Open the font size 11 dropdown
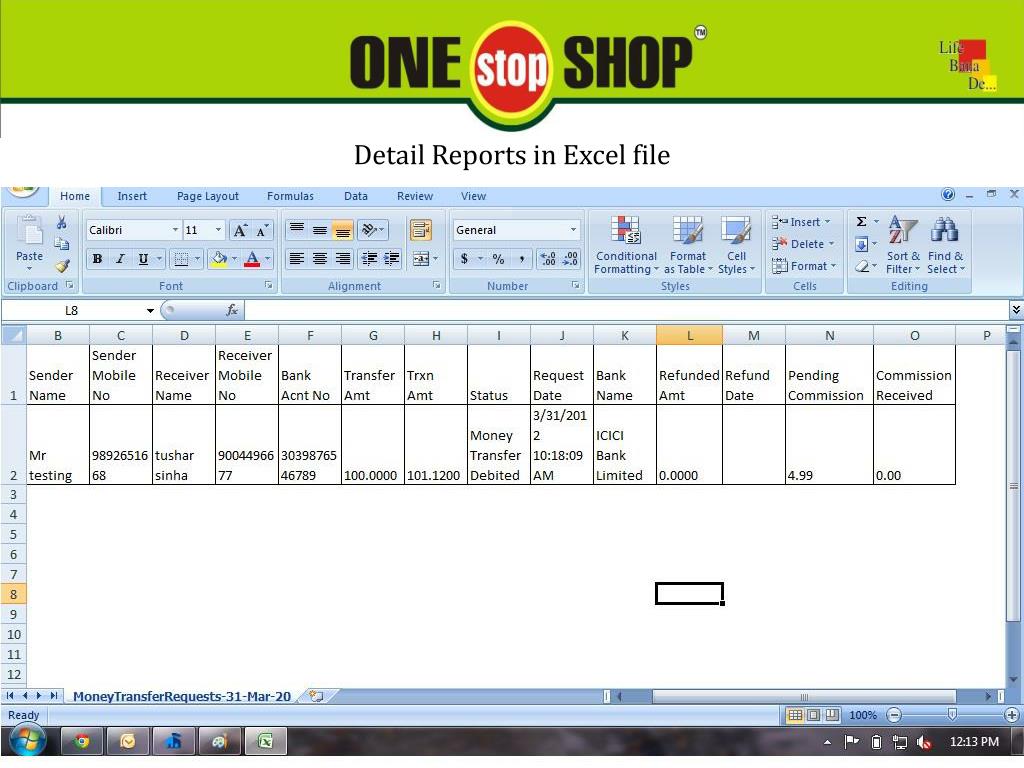The width and height of the screenshot is (1024, 768). pos(218,230)
